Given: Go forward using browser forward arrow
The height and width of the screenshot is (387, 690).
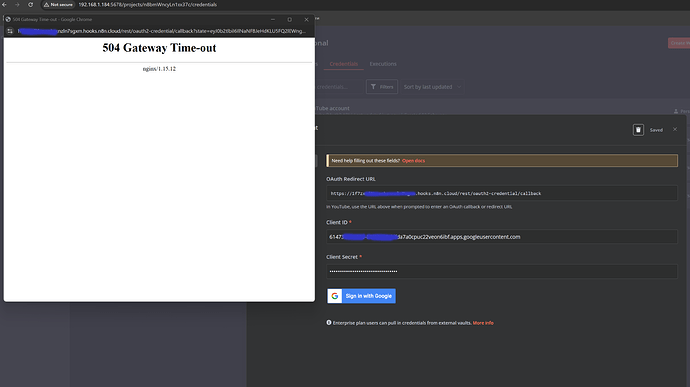Looking at the screenshot, I should click(17, 4).
